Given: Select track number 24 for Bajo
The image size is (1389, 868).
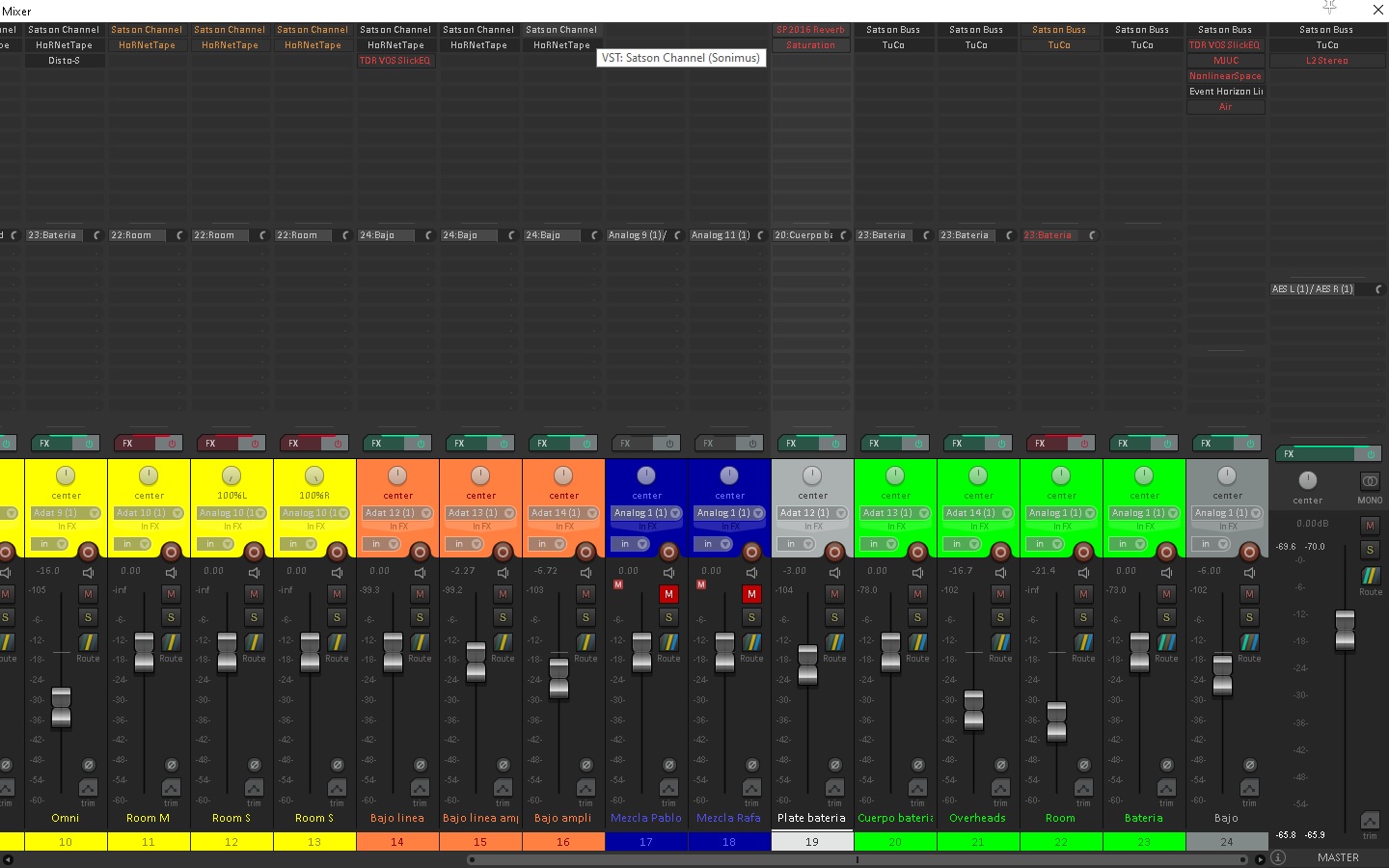Looking at the screenshot, I should click(1225, 842).
